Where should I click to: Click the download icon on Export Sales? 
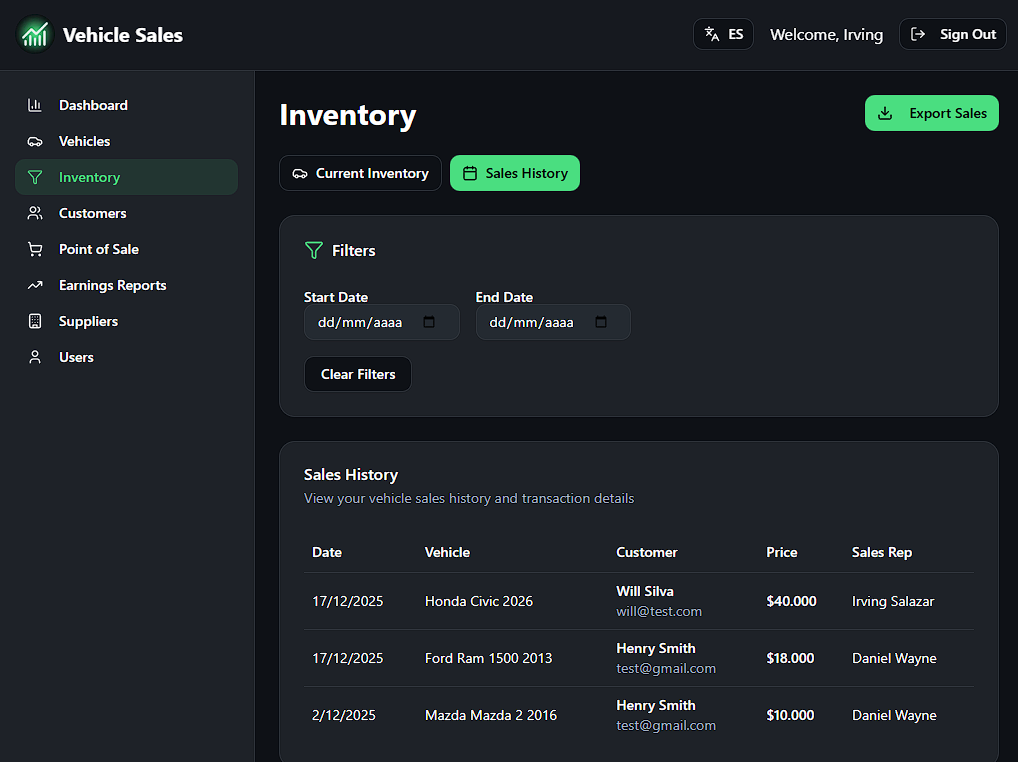tap(885, 114)
